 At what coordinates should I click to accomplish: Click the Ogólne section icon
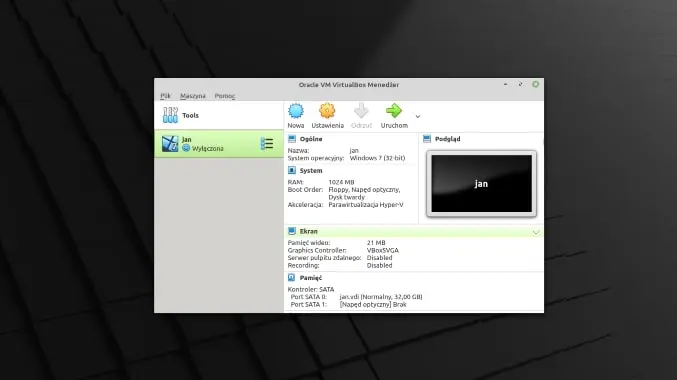click(292, 139)
